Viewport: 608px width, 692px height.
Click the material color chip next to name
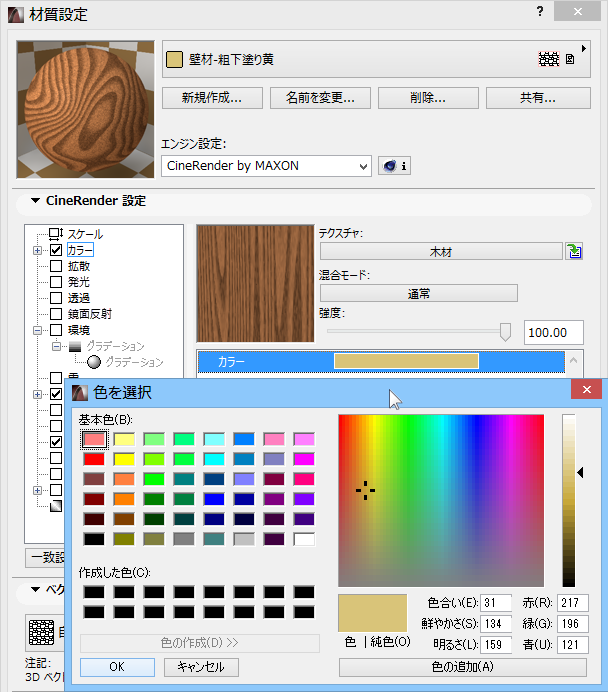coord(174,59)
